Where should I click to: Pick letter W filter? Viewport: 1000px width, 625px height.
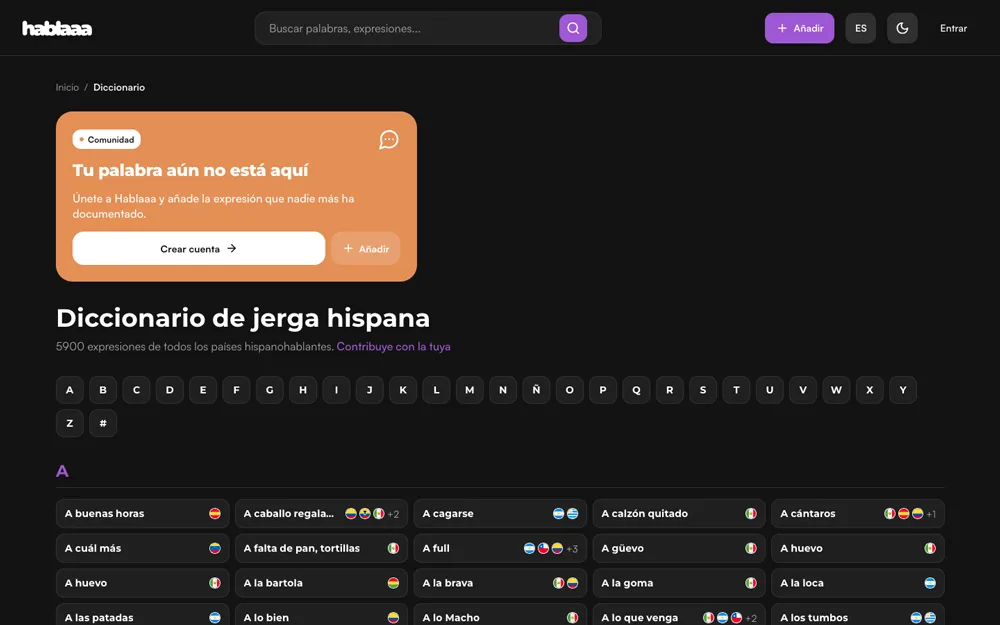point(836,390)
